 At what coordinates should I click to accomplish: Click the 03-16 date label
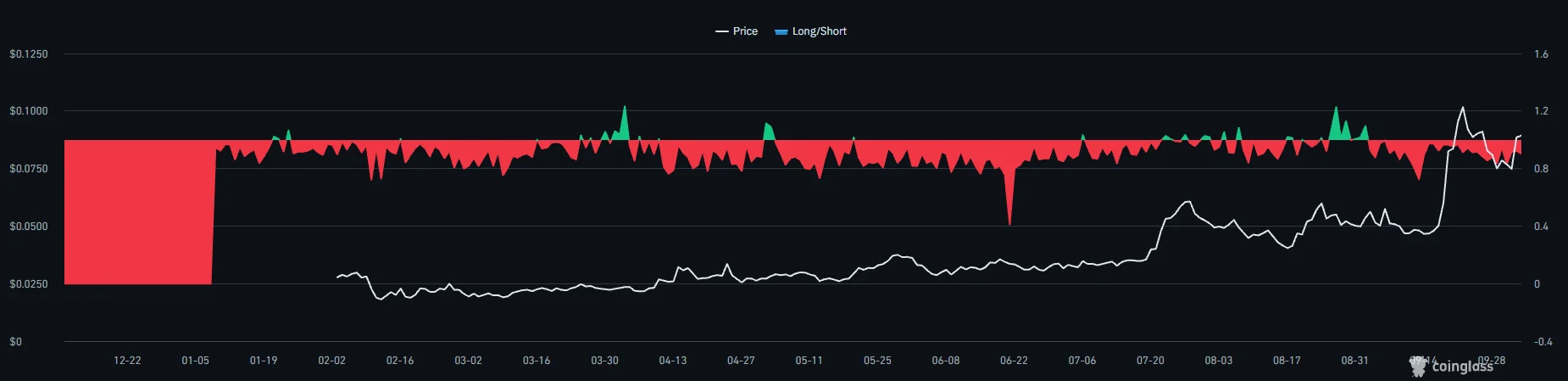[537, 361]
